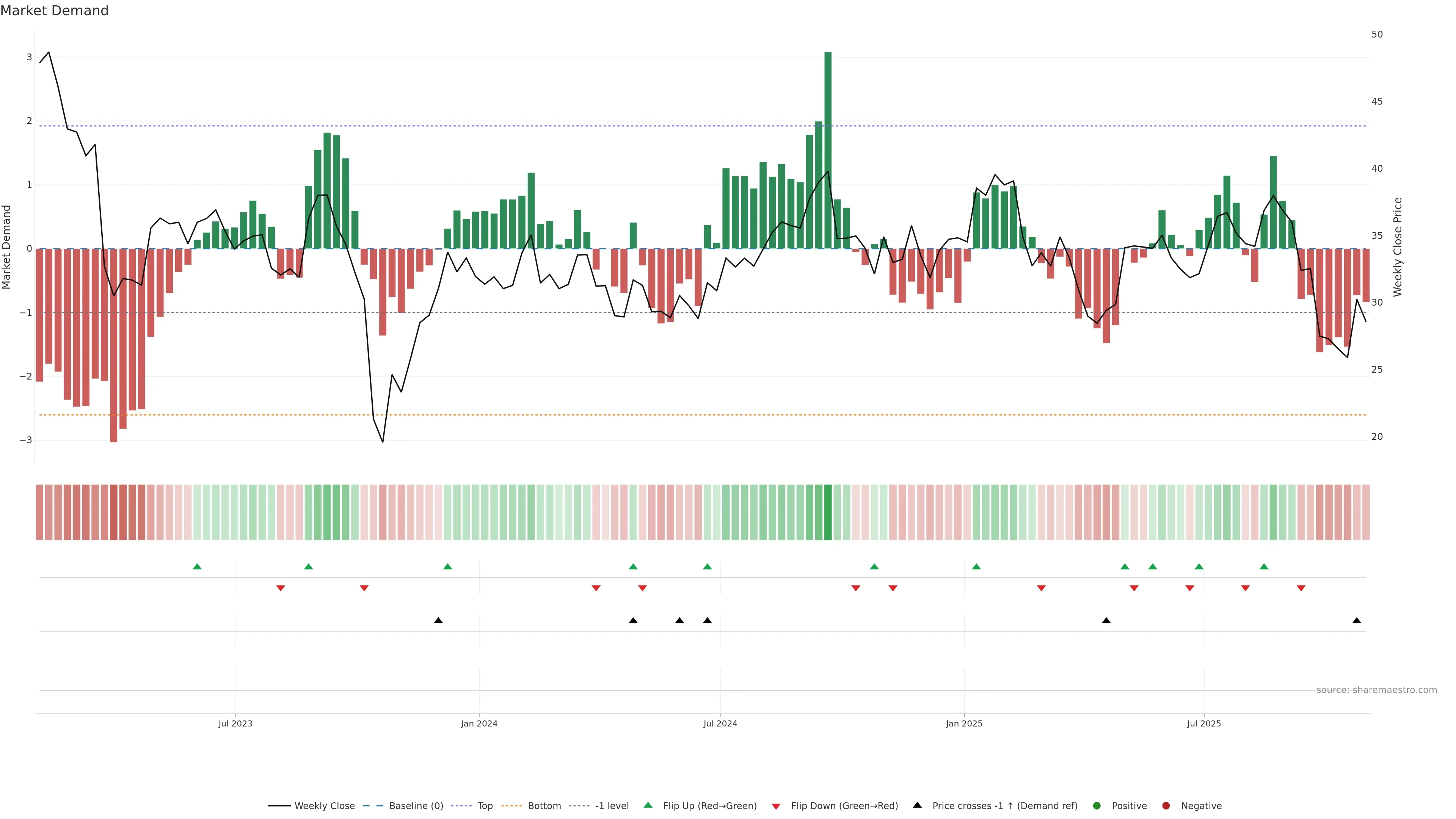Viewport: 1456px width, 819px height.
Task: Click the green Flip Up legend triangle
Action: (648, 805)
